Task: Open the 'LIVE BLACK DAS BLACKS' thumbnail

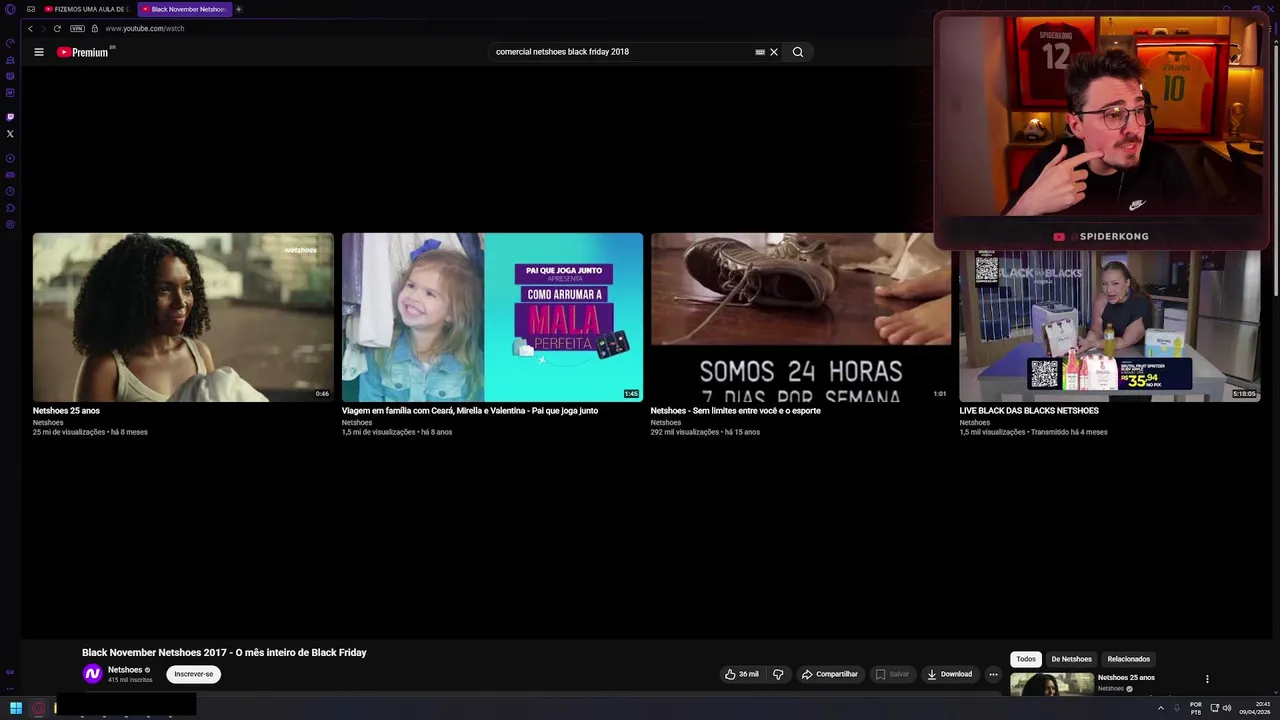Action: [x=1110, y=325]
